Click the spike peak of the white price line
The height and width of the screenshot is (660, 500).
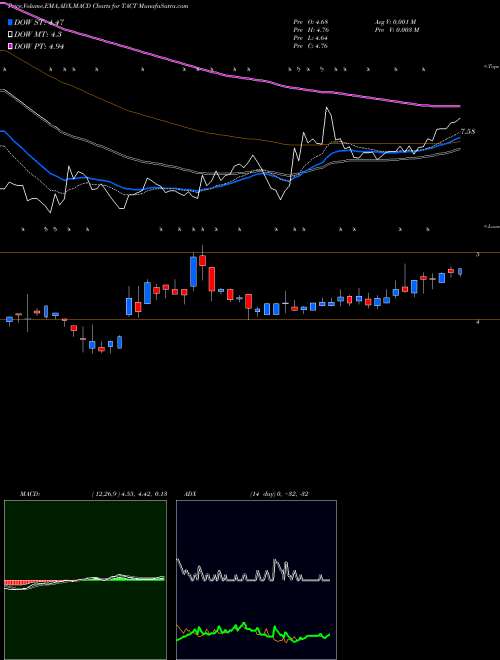coord(327,108)
